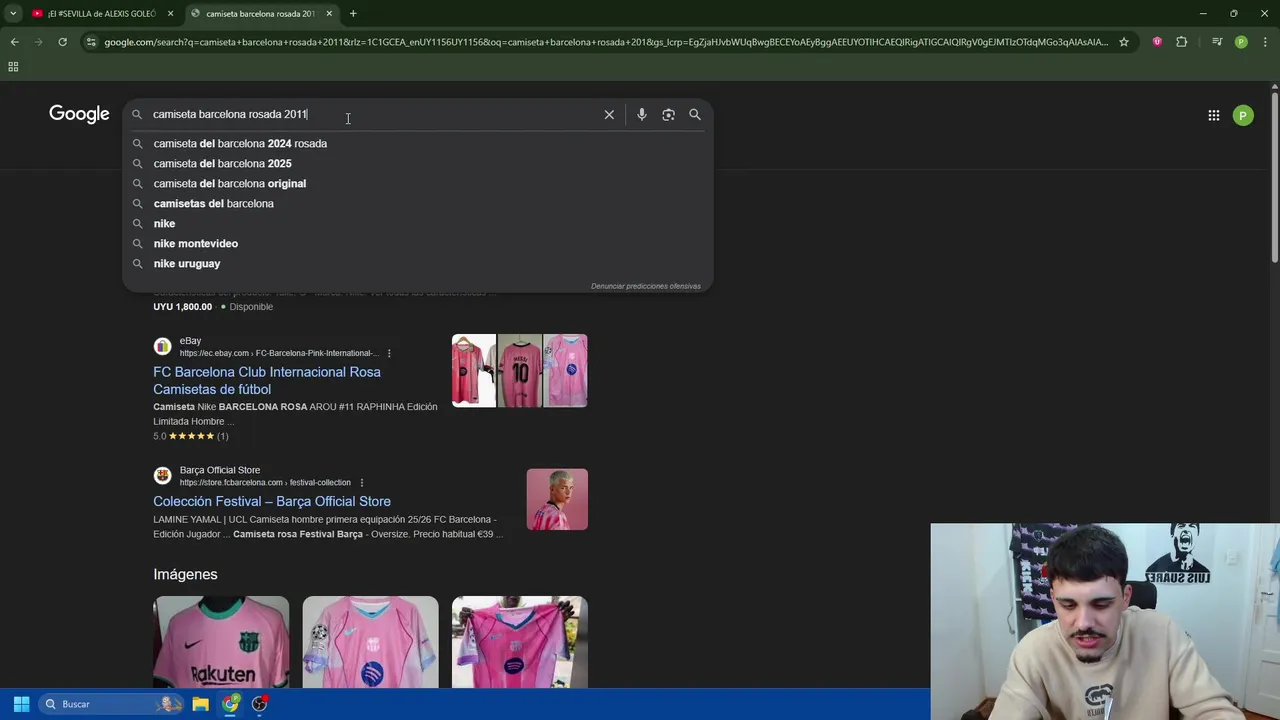This screenshot has height=720, width=1280.
Task: Open the Windows Start menu
Action: tap(21, 704)
